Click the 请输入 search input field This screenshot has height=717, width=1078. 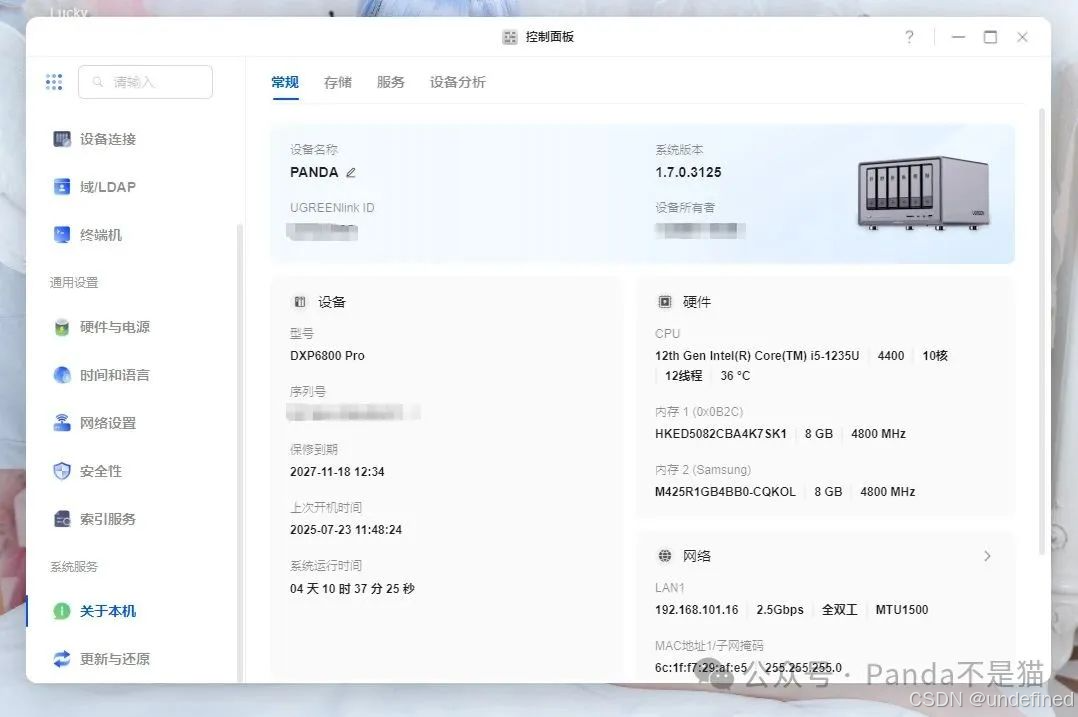point(145,82)
